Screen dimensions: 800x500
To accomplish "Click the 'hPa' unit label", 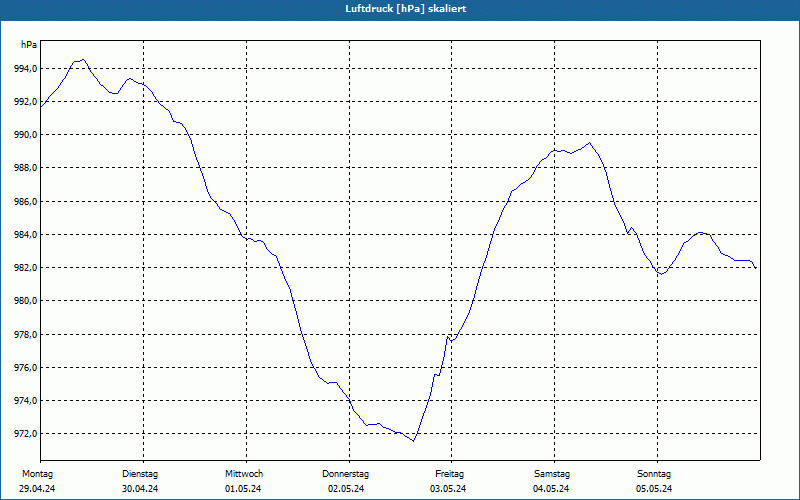I will click(x=29, y=45).
